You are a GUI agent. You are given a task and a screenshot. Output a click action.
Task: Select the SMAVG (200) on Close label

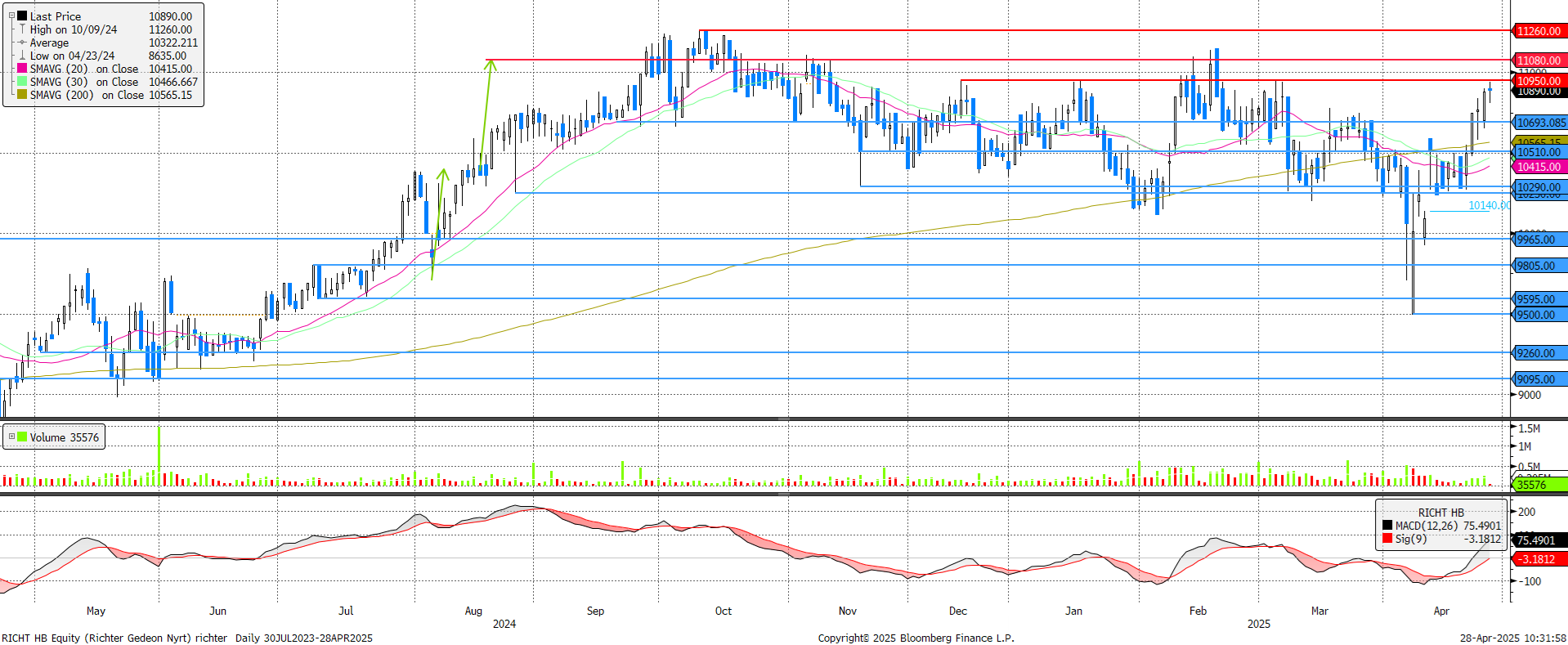click(87, 95)
